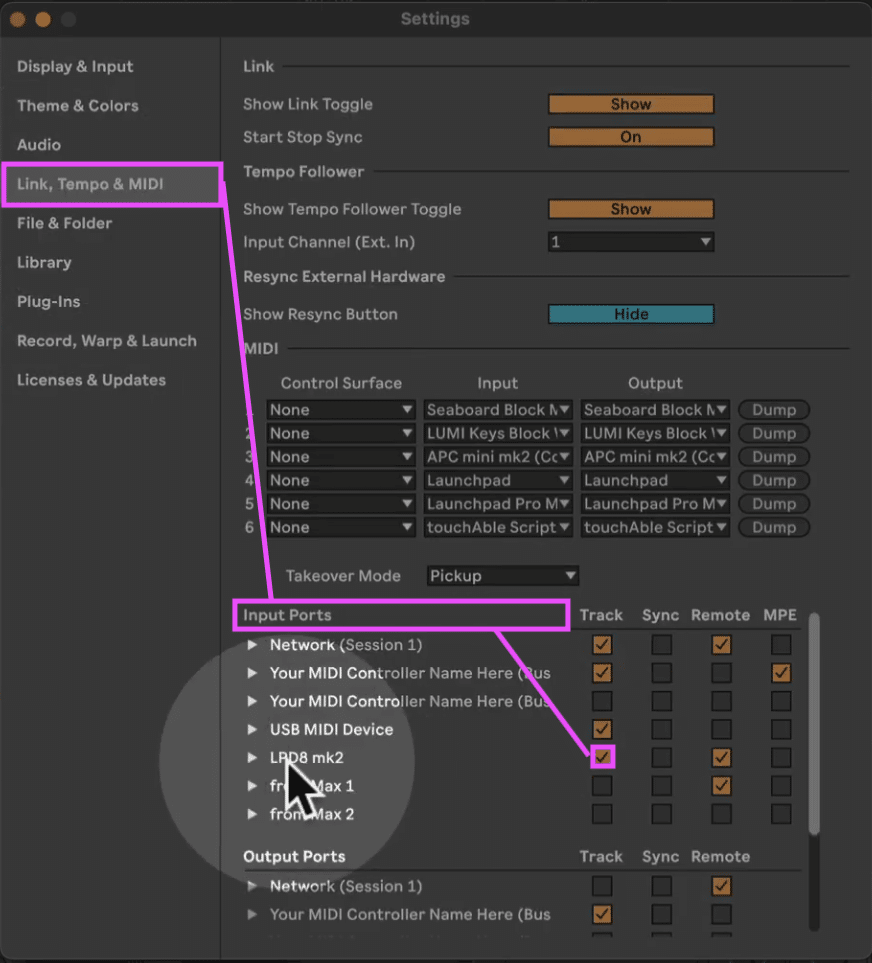Open the APC mini mk2 input dropdown
The width and height of the screenshot is (872, 963).
click(x=498, y=457)
